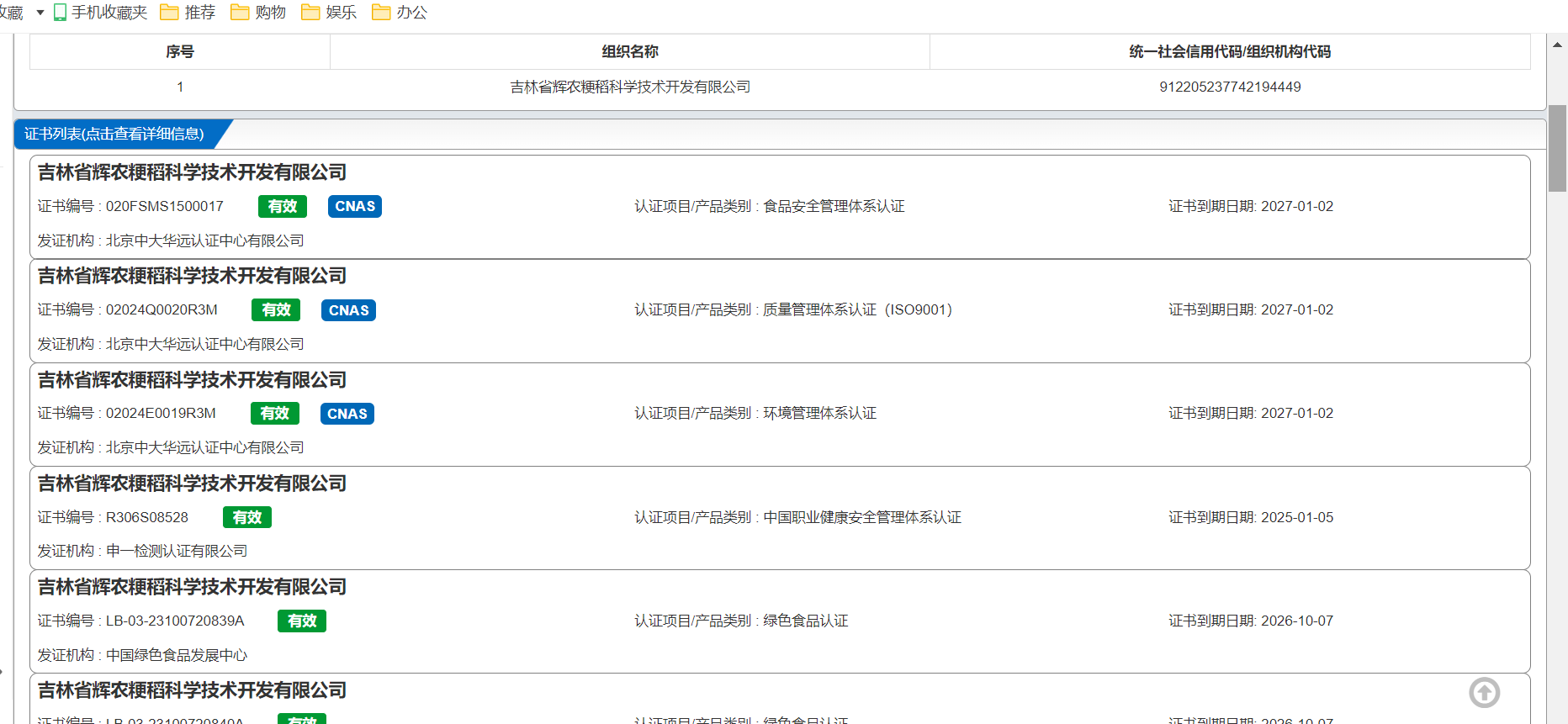Open company title of LB-03-23100720839A certificate
This screenshot has height=724, width=1568.
tap(193, 587)
